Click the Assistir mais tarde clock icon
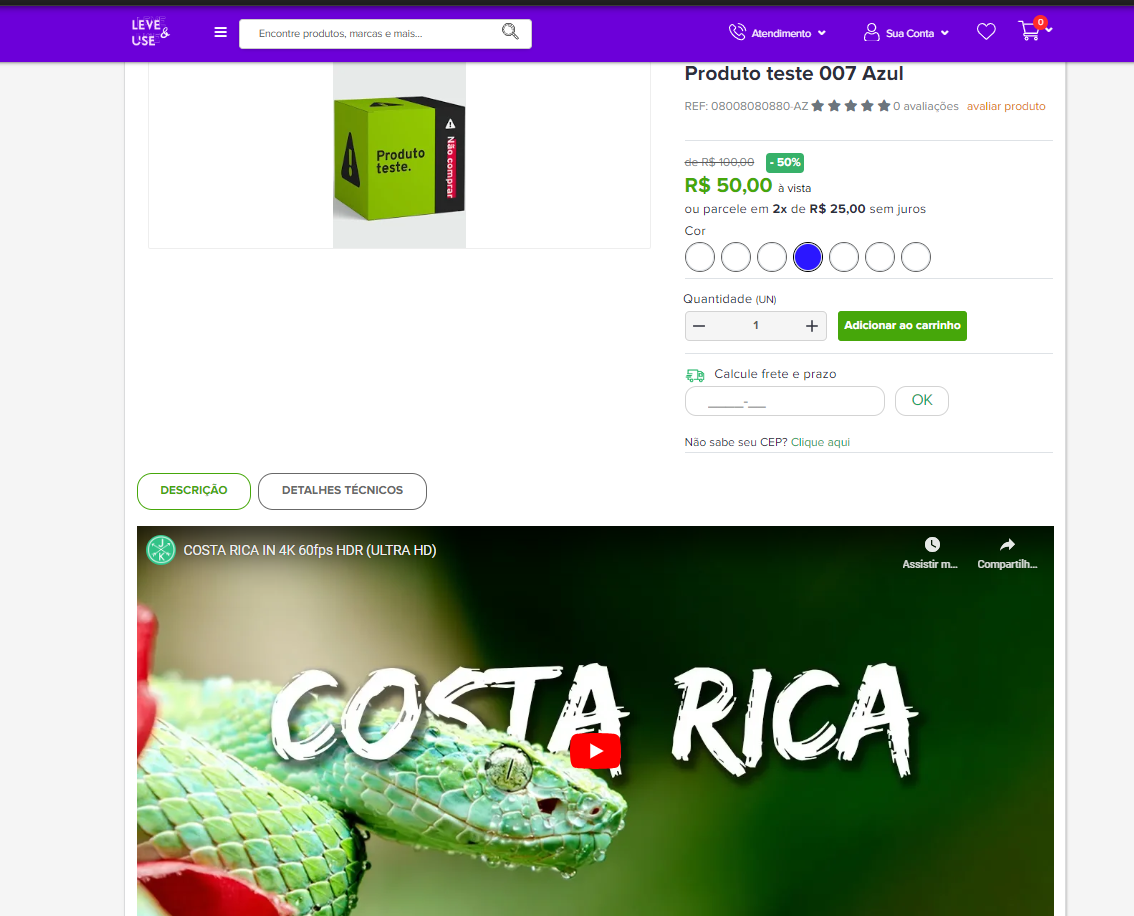Screen dimensions: 1134x916 click(x=932, y=544)
